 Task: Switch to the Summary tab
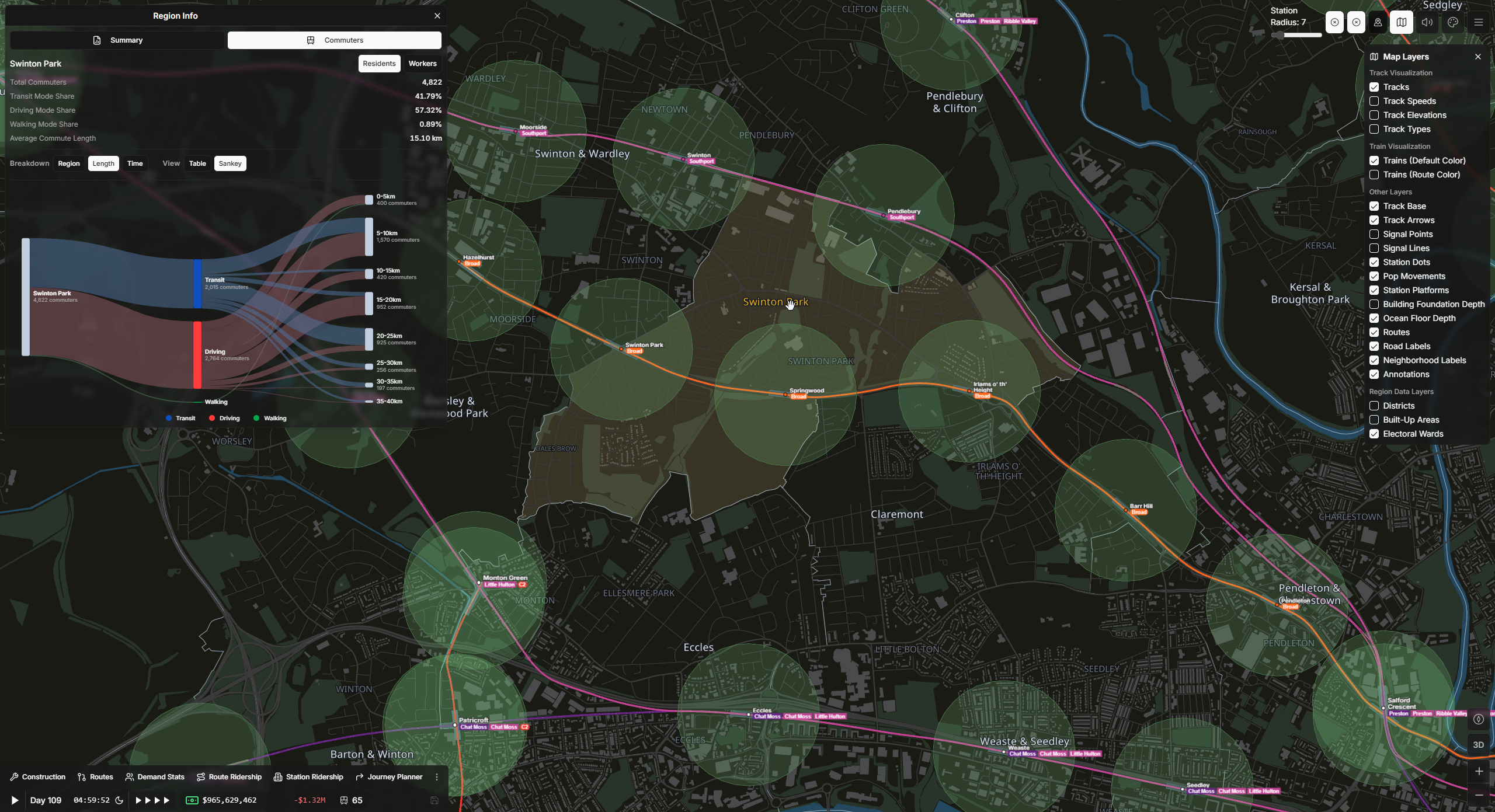click(x=118, y=40)
